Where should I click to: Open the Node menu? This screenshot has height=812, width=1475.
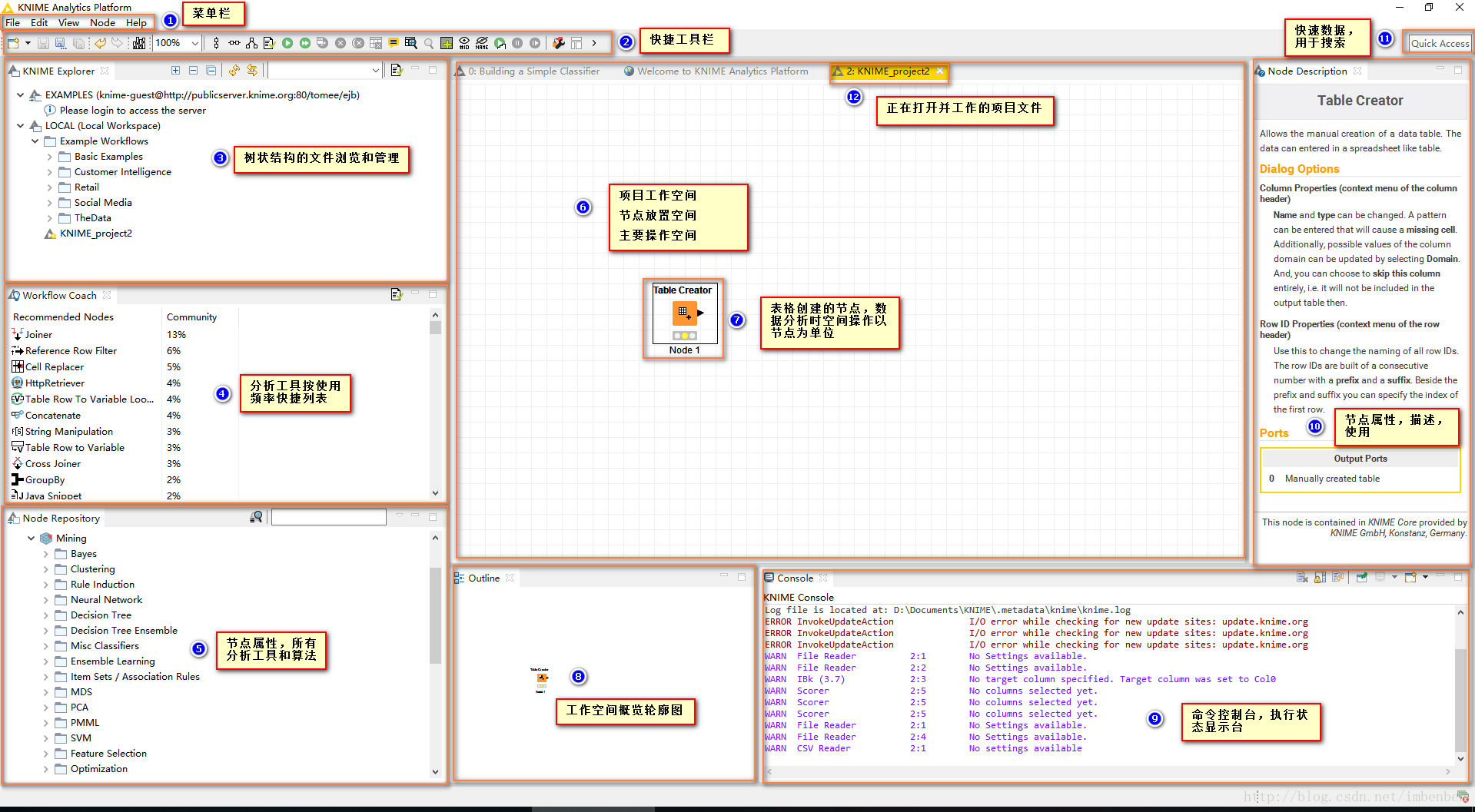point(102,23)
